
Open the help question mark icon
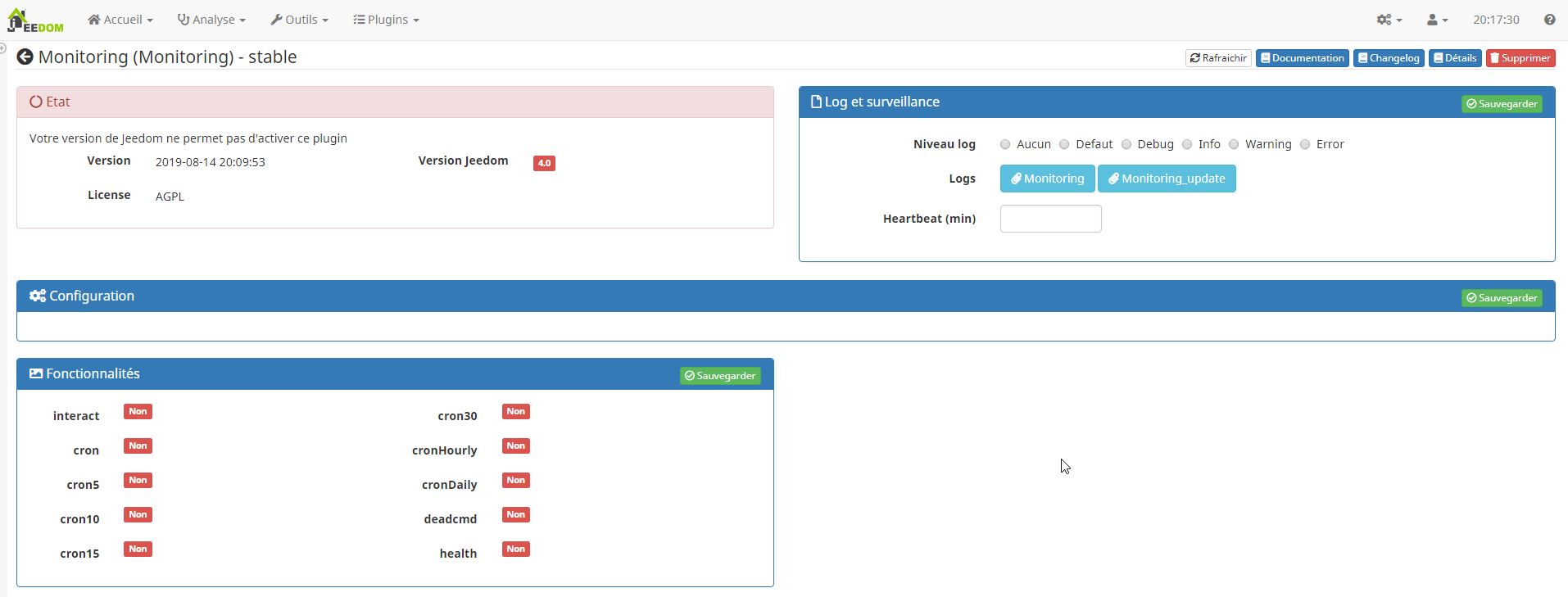(1549, 20)
